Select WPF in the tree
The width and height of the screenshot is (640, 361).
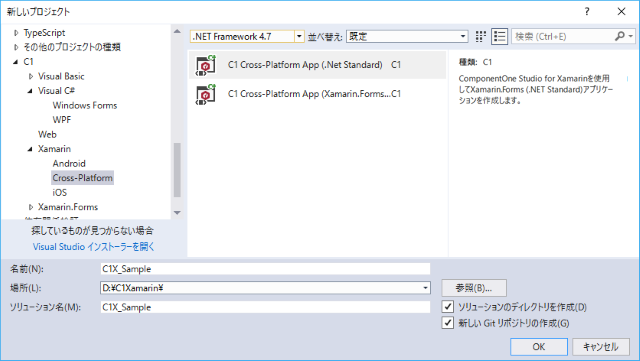click(62, 120)
